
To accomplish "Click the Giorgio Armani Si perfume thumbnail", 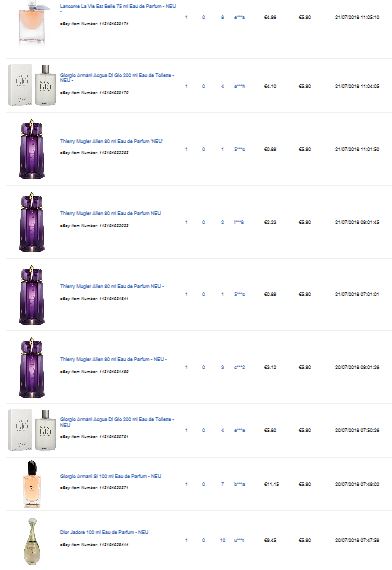I will click(x=32, y=484).
